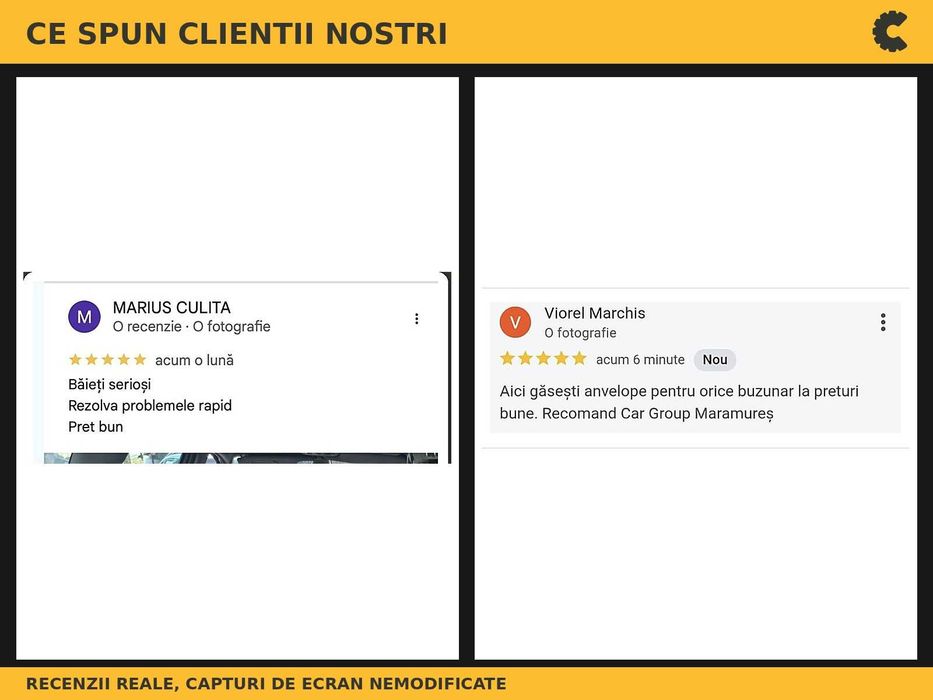This screenshot has width=933, height=700.
Task: Click the "acum 6 minute" timestamp
Action: click(640, 360)
